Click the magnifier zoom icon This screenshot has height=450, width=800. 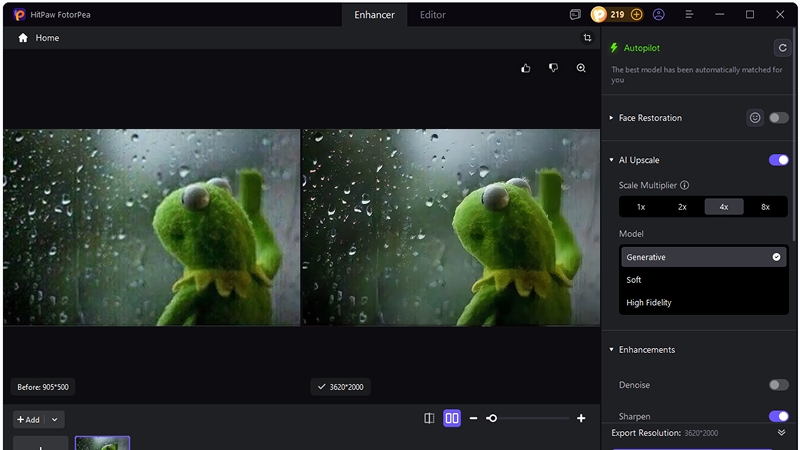click(581, 68)
